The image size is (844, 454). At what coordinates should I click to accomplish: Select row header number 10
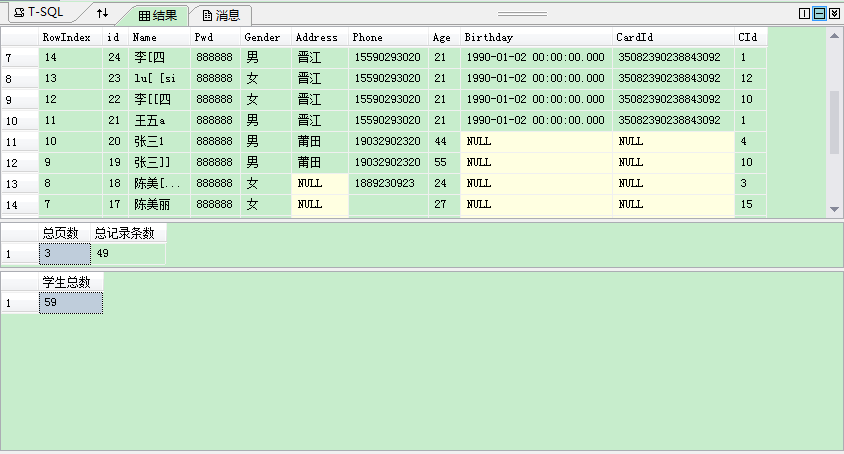pos(20,121)
